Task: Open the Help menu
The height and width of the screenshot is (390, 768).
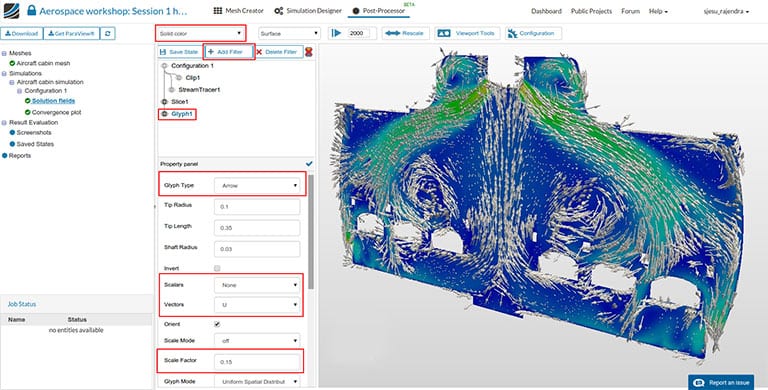Action: click(658, 11)
